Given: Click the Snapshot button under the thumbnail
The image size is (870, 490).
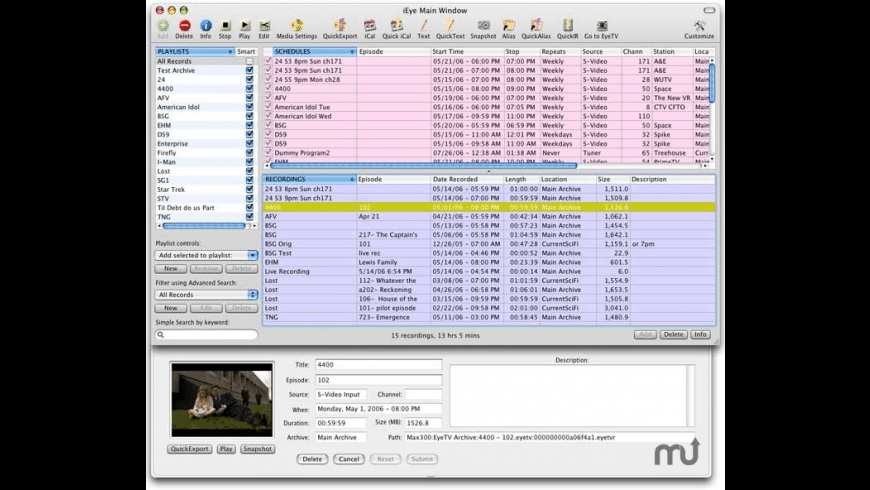Looking at the screenshot, I should click(257, 449).
